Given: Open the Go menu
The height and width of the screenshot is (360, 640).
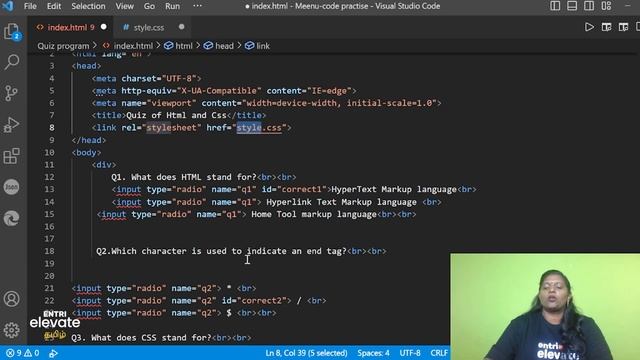Looking at the screenshot, I should 149,6.
